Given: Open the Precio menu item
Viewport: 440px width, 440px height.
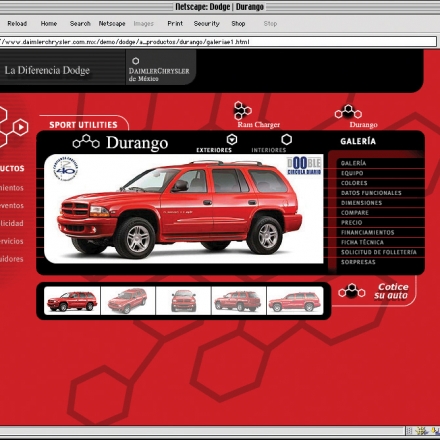Looking at the screenshot, I should point(351,222).
